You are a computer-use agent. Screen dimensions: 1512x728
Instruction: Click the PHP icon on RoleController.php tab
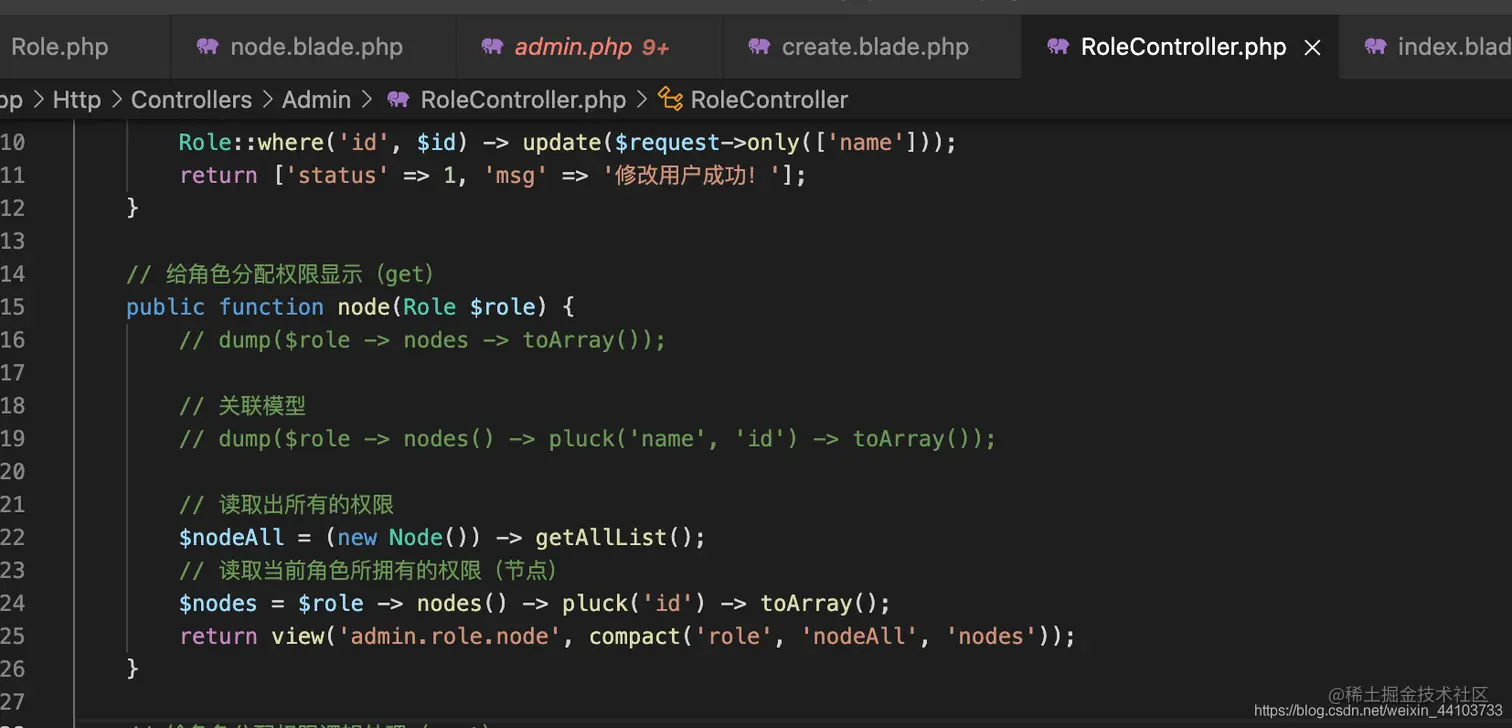coord(1057,46)
